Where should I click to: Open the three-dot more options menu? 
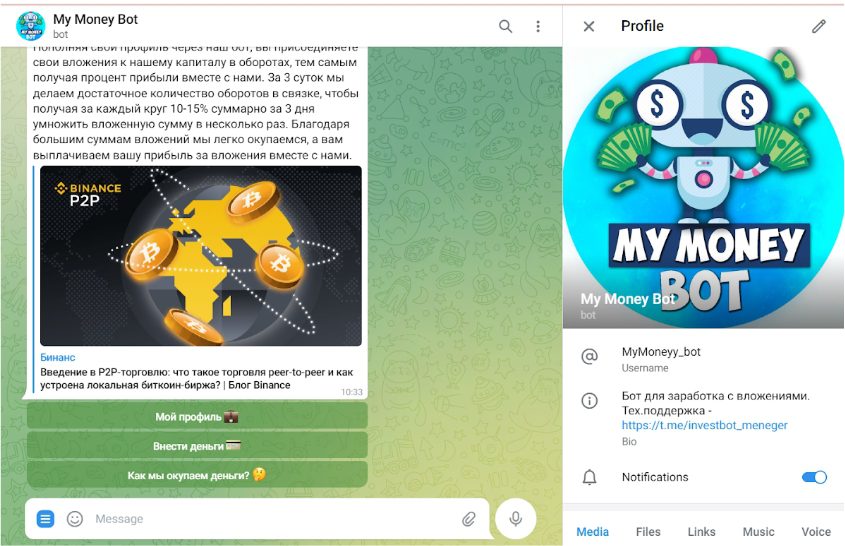click(x=538, y=26)
